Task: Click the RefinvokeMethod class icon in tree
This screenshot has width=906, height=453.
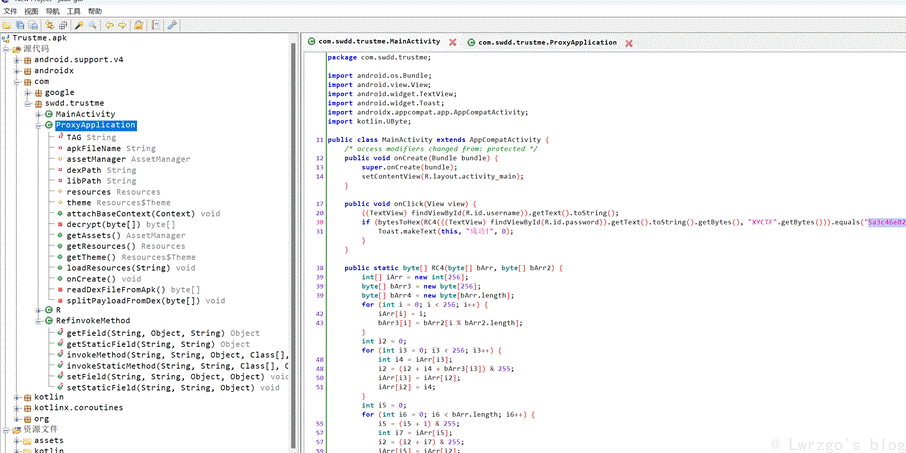Action: (x=49, y=321)
